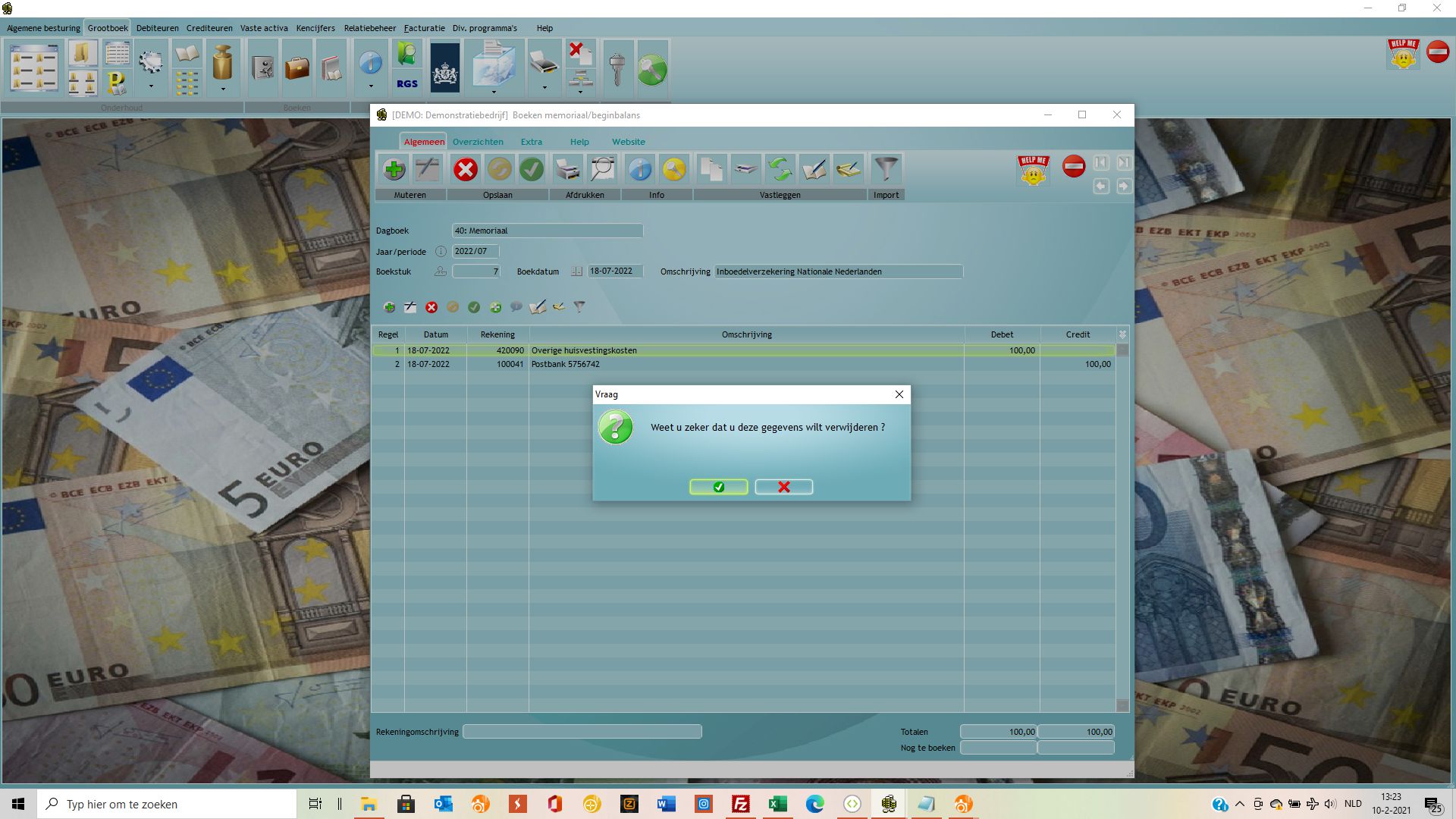Click the Rekening column header

[497, 334]
